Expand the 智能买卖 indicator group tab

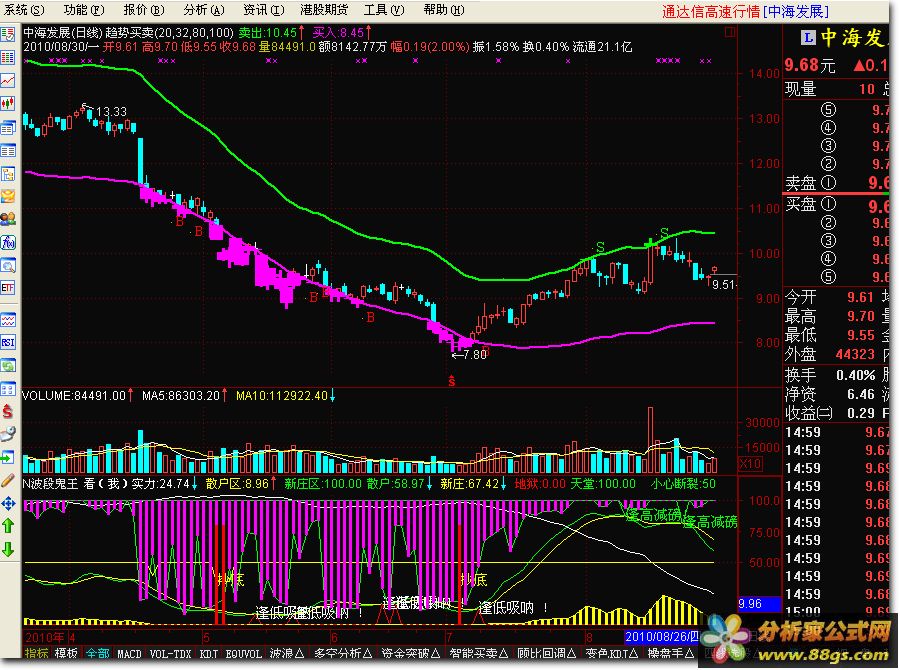(479, 653)
